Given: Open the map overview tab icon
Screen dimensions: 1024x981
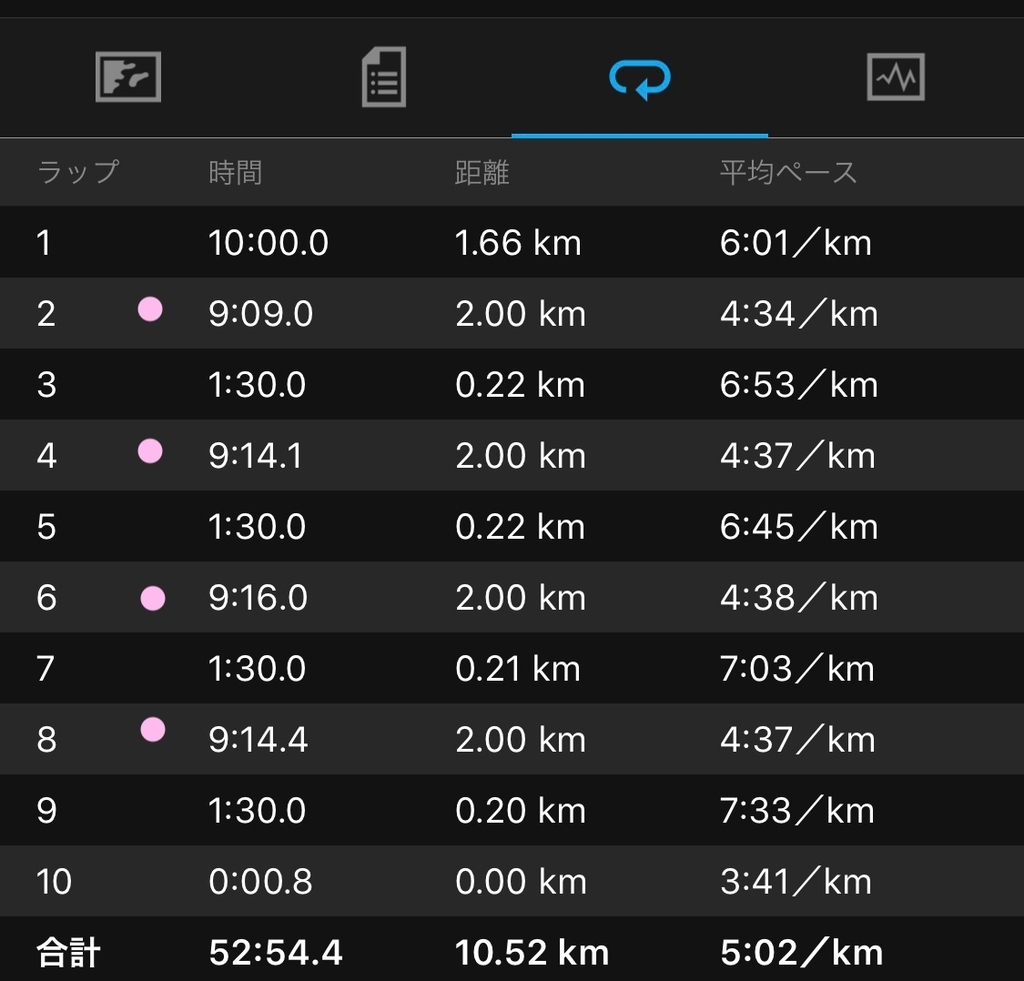Looking at the screenshot, I should click(128, 77).
